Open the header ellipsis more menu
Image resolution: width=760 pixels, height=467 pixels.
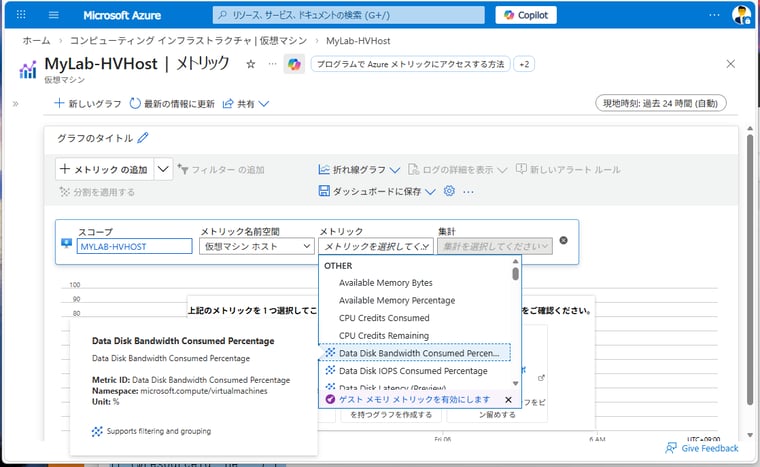pyautogui.click(x=714, y=15)
